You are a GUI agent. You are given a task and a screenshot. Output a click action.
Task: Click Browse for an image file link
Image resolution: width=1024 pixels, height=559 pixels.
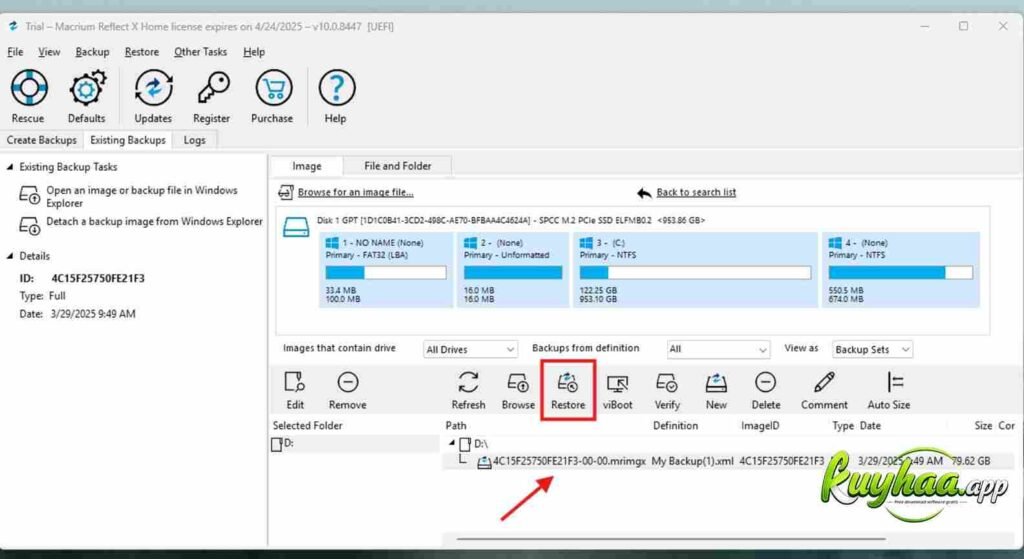(355, 192)
